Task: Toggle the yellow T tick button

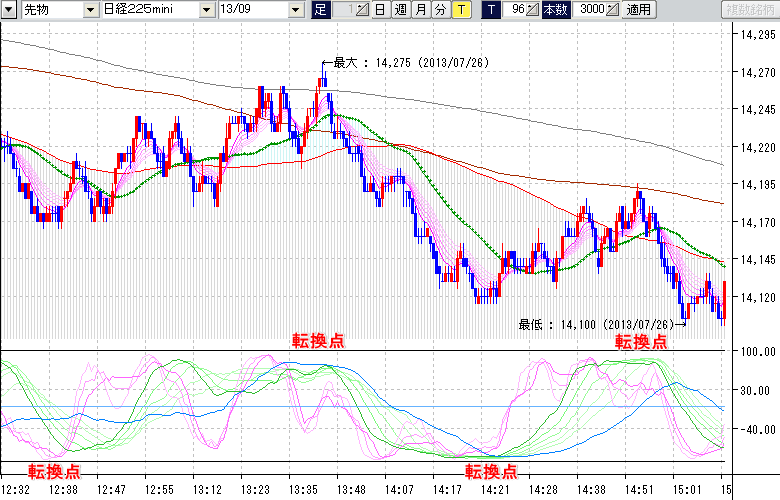Action: [x=460, y=10]
